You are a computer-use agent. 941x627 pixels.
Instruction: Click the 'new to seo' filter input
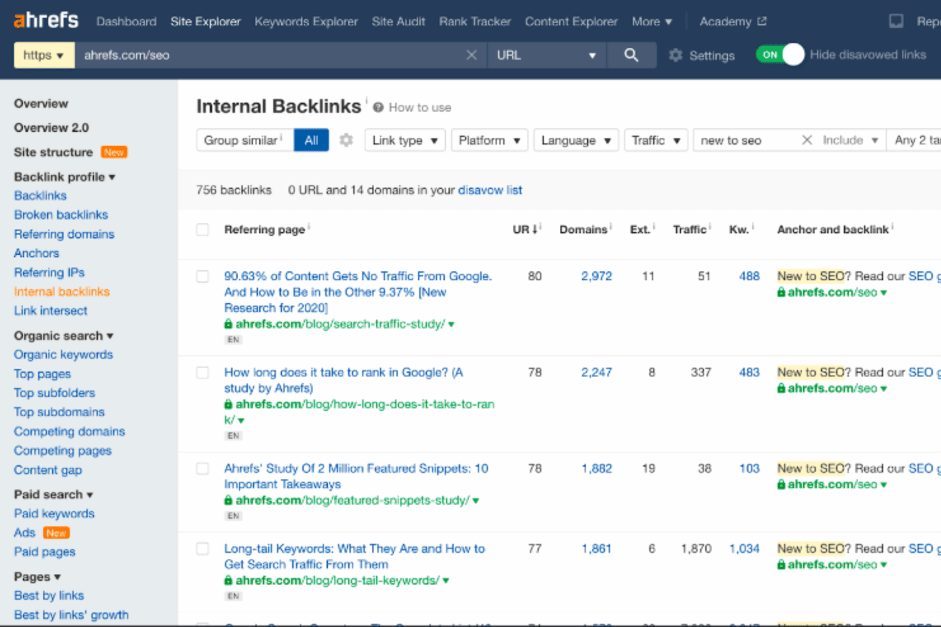(748, 140)
